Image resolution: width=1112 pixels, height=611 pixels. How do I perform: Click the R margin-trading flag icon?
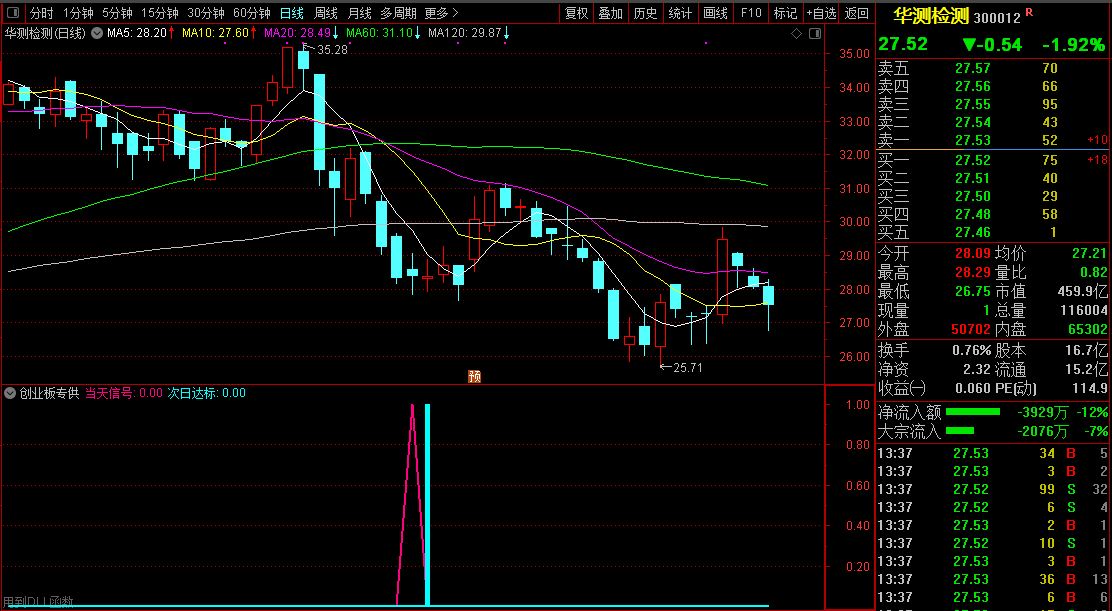pyautogui.click(x=1029, y=12)
